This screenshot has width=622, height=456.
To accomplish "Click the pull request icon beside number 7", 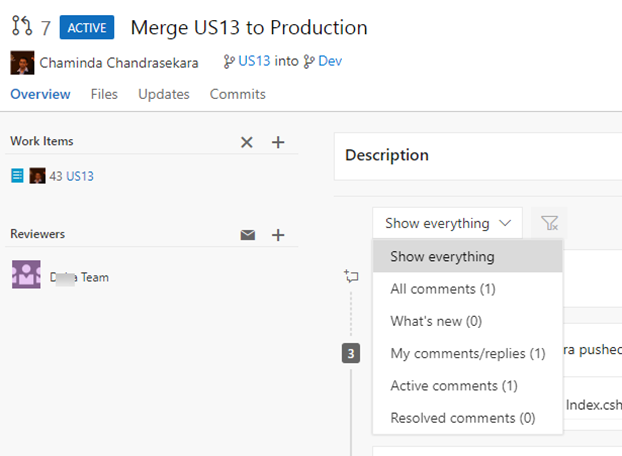I will click(22, 27).
